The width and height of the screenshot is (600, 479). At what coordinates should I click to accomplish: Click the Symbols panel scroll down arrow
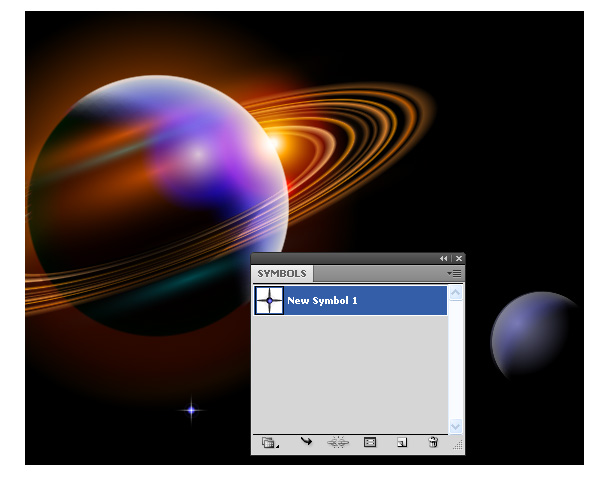[x=455, y=426]
